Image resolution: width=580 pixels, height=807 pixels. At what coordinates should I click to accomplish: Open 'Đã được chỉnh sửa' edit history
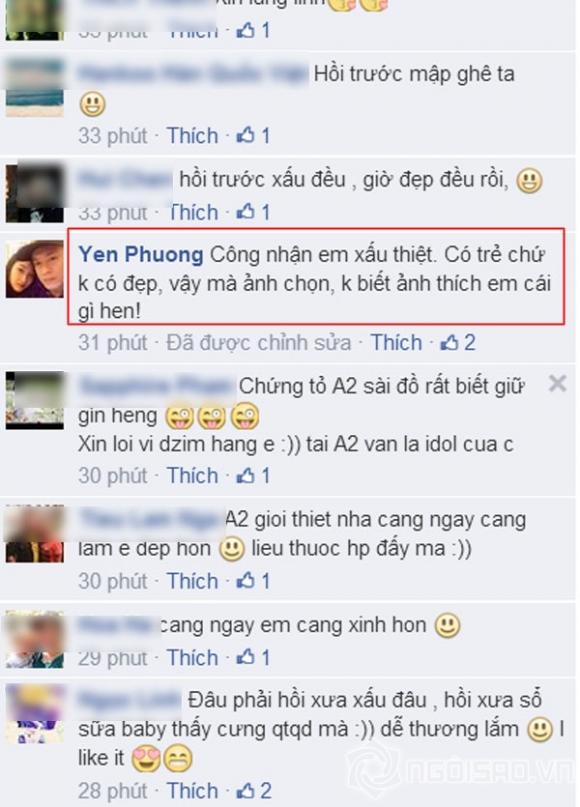click(x=258, y=343)
